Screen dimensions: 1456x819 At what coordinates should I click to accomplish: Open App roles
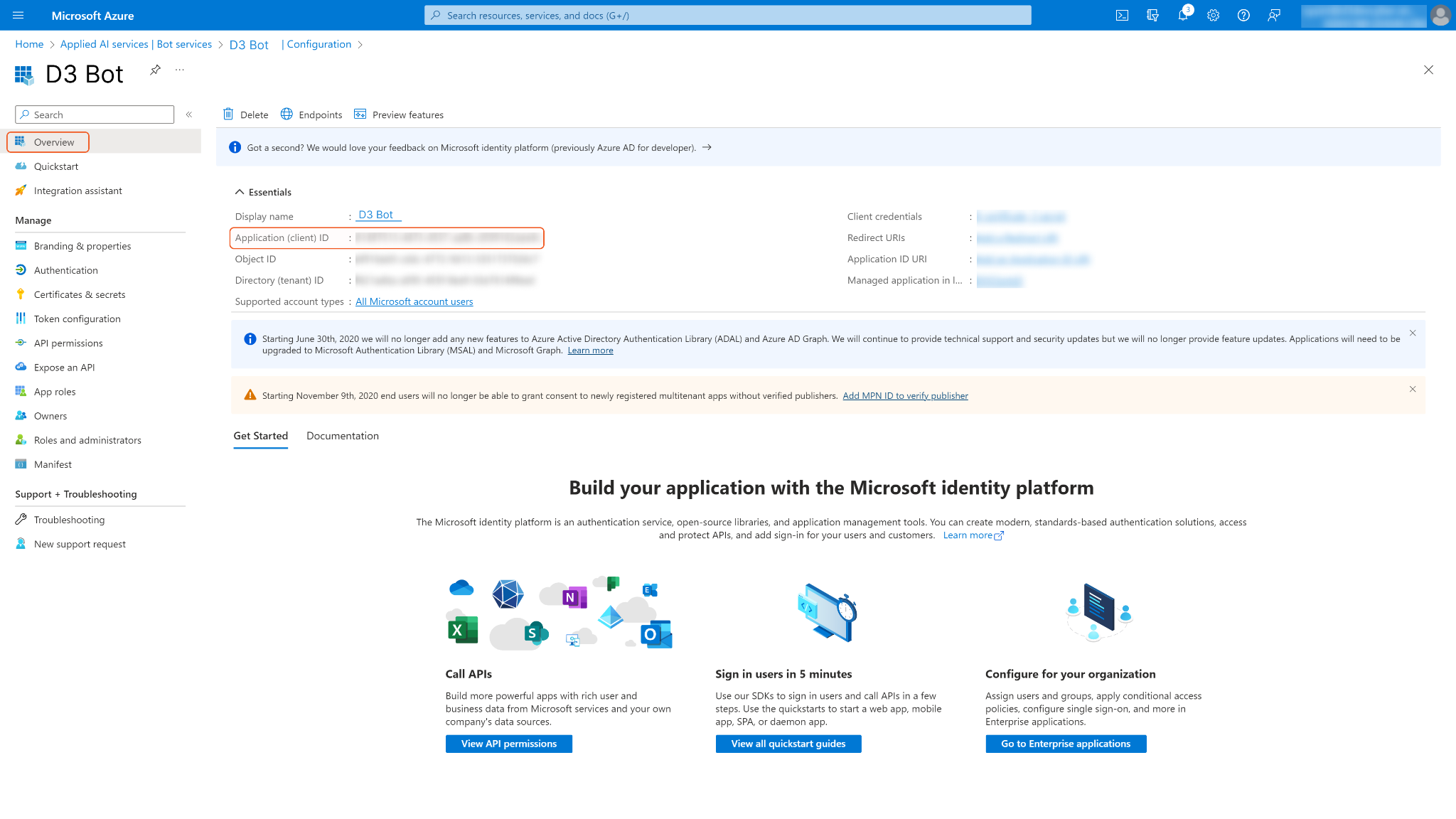tap(55, 391)
